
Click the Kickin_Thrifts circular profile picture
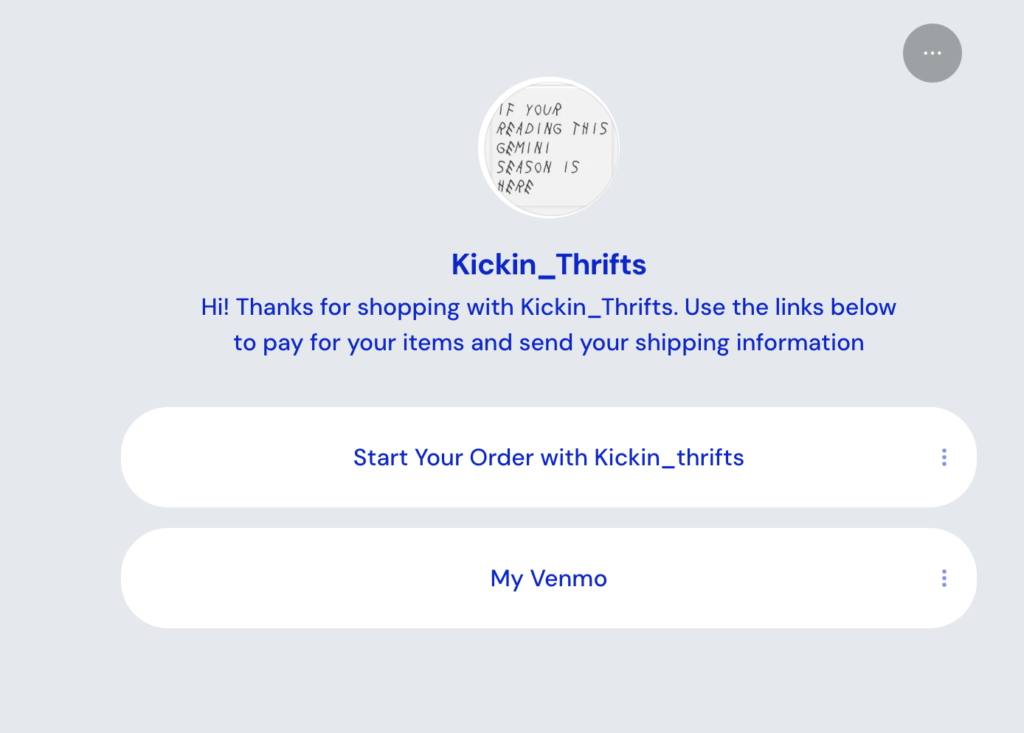coord(549,148)
